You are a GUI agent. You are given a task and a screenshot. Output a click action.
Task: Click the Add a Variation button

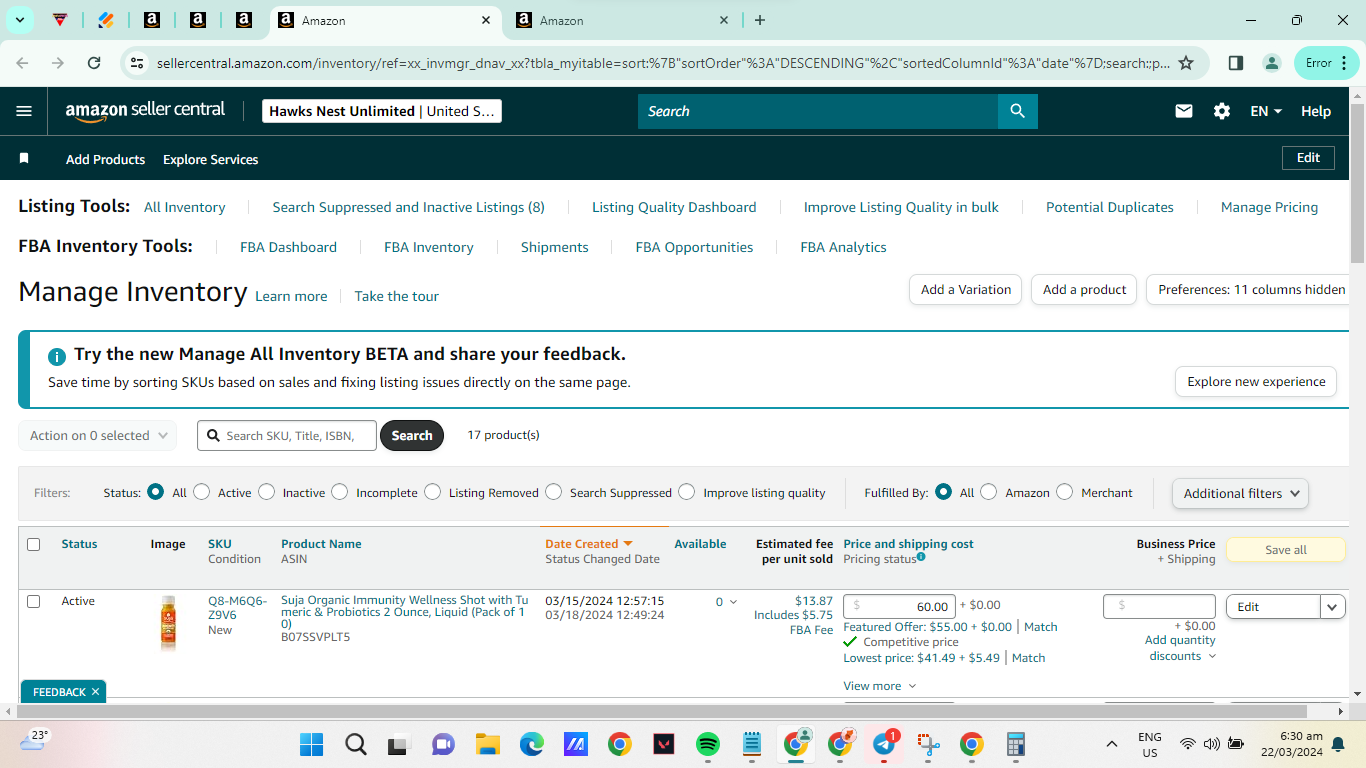click(966, 290)
